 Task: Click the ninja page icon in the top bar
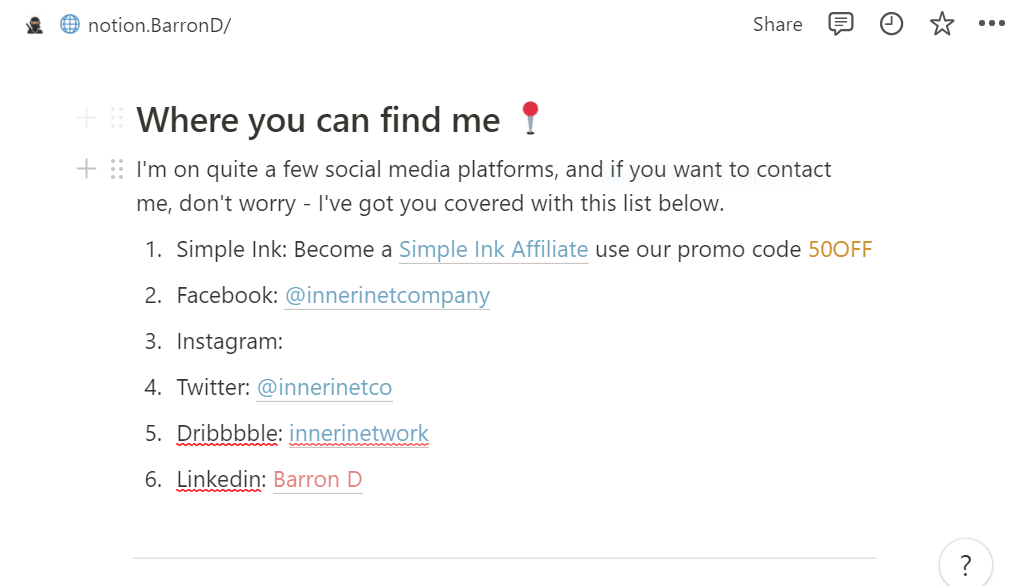click(34, 25)
